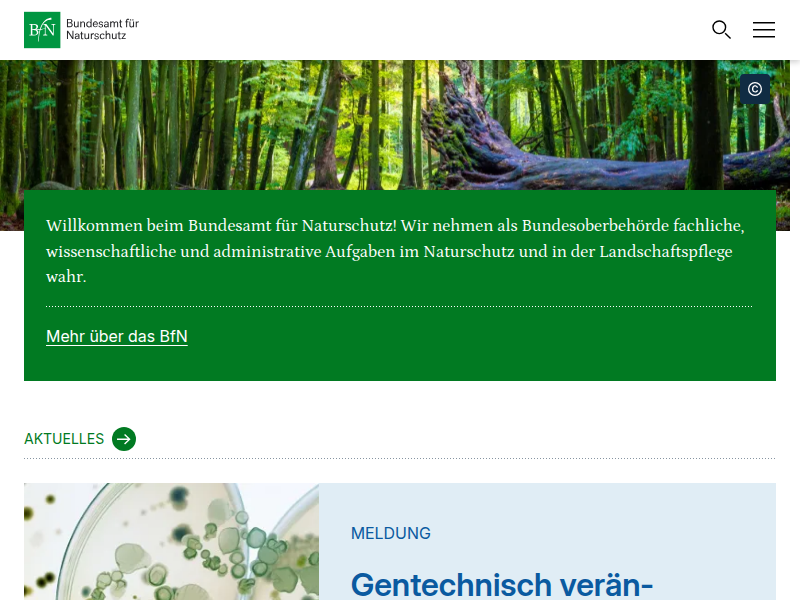Image resolution: width=800 pixels, height=600 pixels.
Task: Open the hamburger navigation menu
Action: [x=764, y=30]
